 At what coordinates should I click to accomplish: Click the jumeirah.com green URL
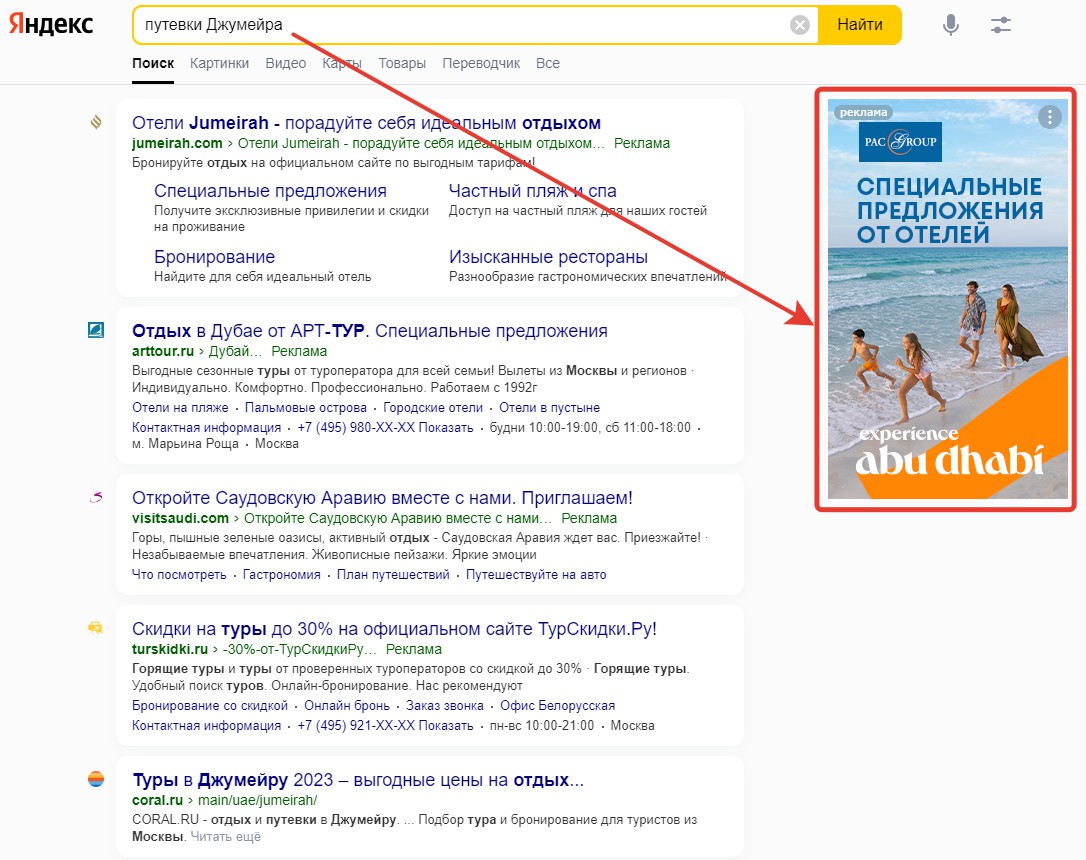pos(177,143)
